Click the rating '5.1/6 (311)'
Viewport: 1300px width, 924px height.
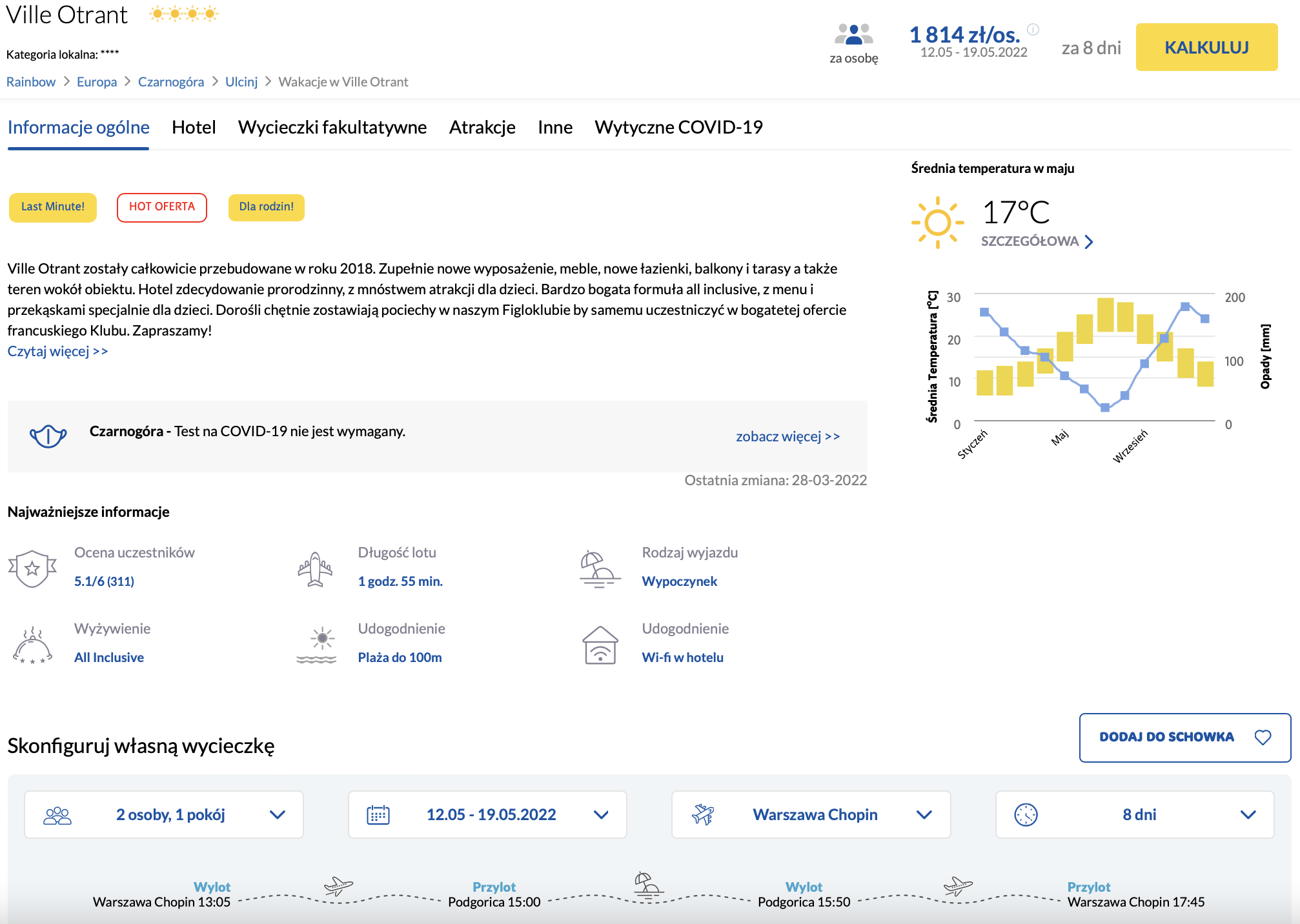(104, 581)
